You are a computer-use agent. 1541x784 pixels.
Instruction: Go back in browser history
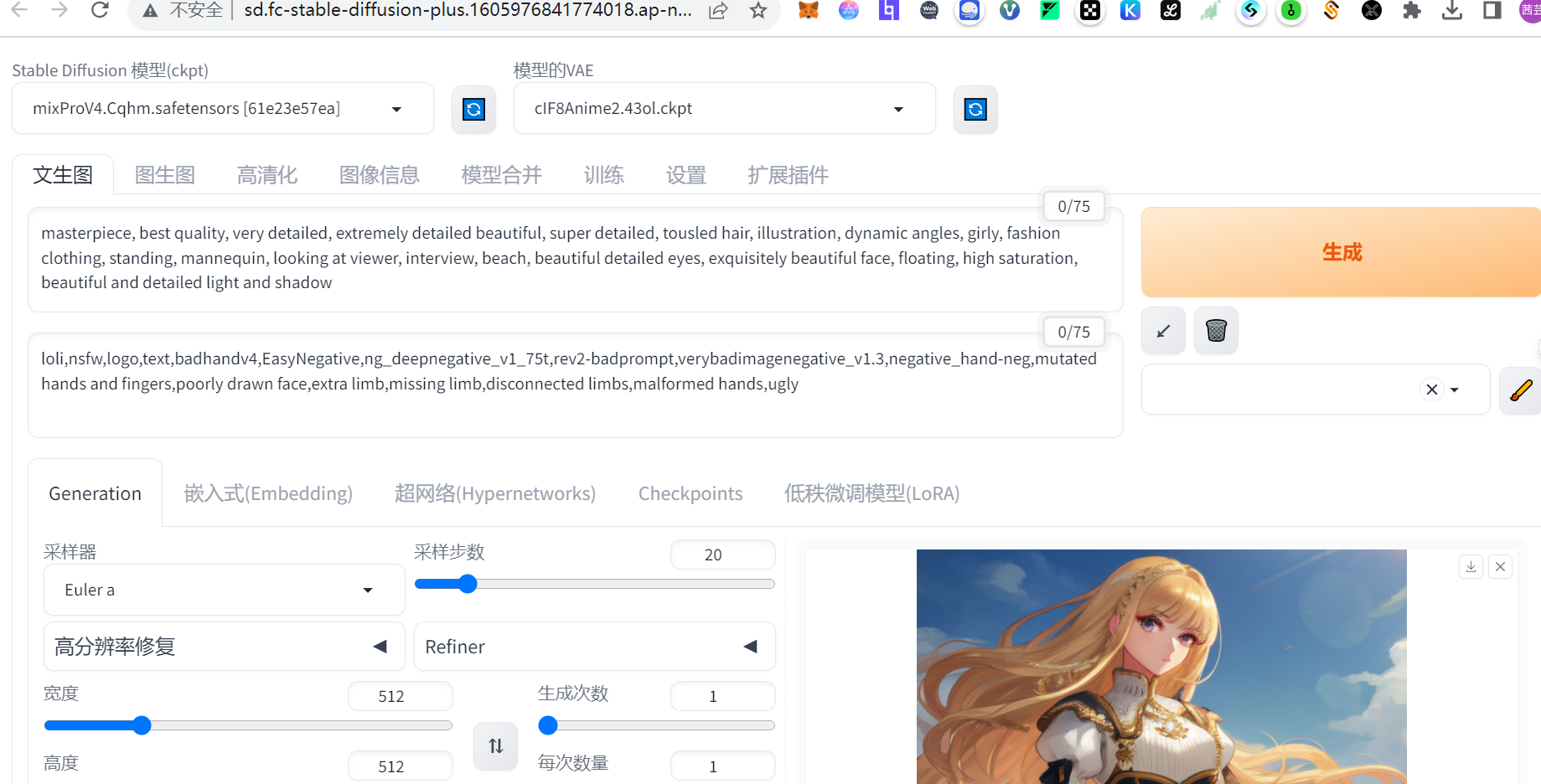(x=20, y=10)
